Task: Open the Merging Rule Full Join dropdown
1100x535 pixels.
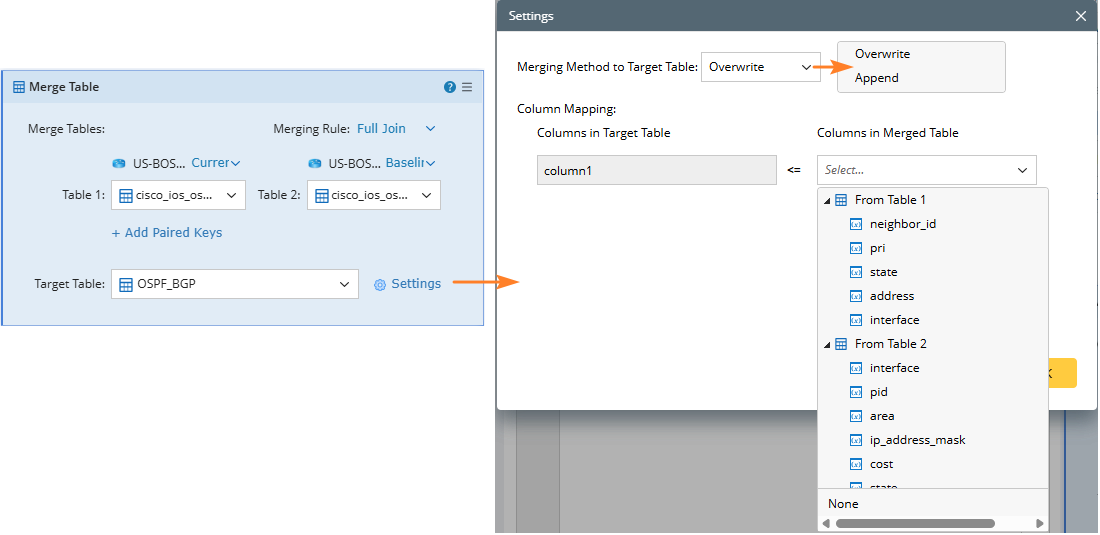Action: pos(430,129)
